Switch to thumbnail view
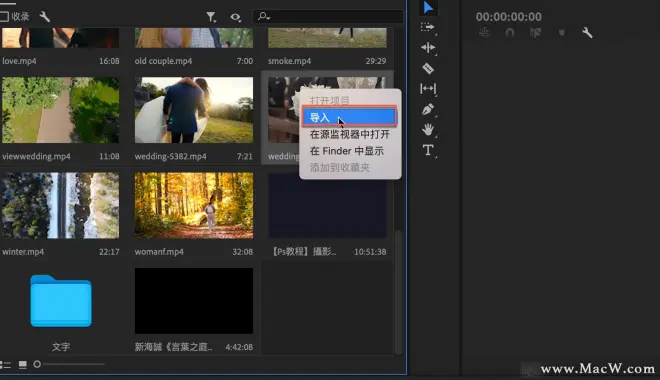This screenshot has width=660, height=380. coord(23,364)
